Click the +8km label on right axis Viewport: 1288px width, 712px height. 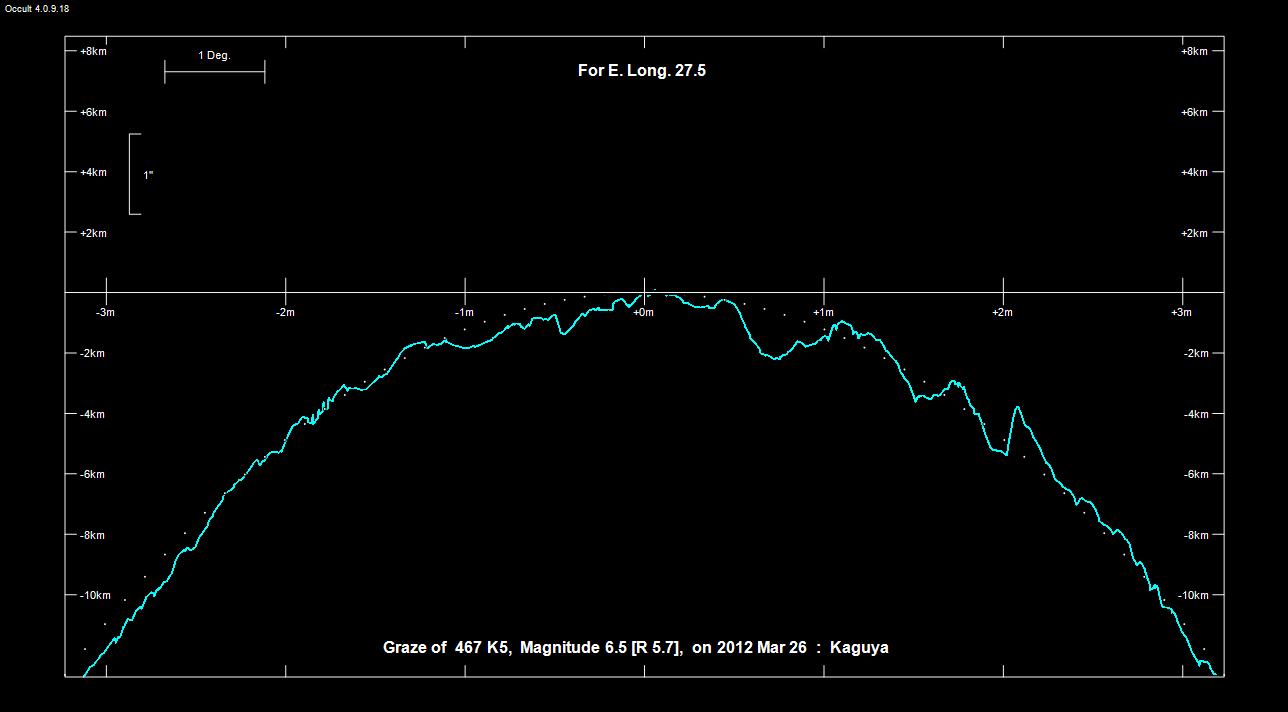(x=1195, y=51)
